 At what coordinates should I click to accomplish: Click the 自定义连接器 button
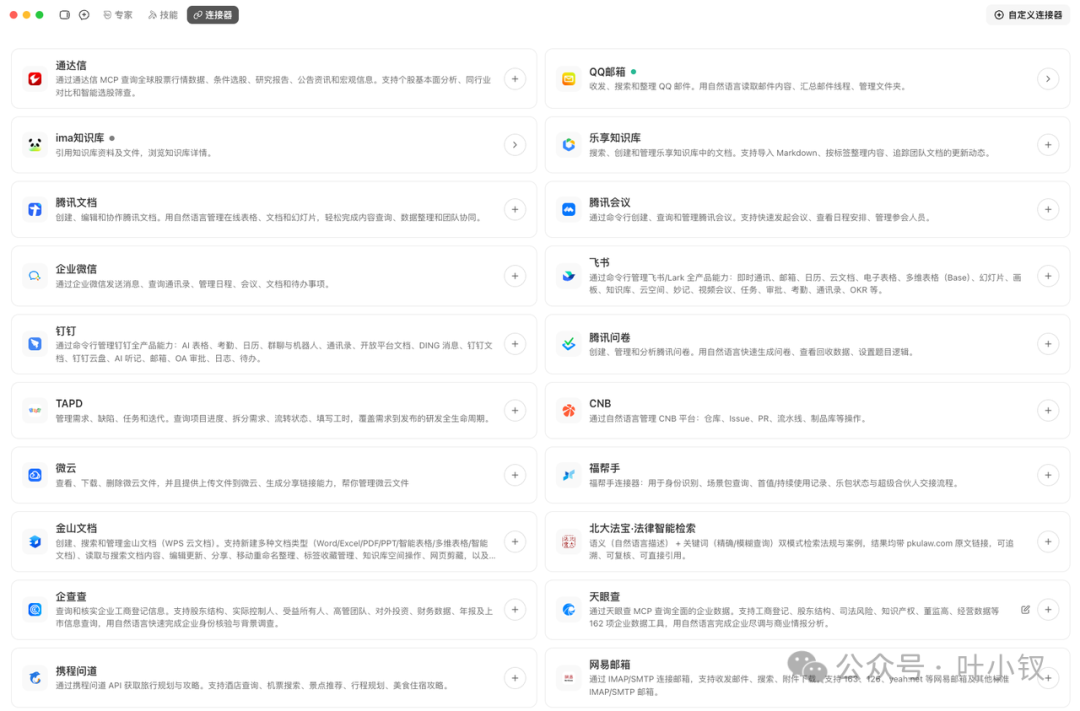[1028, 14]
